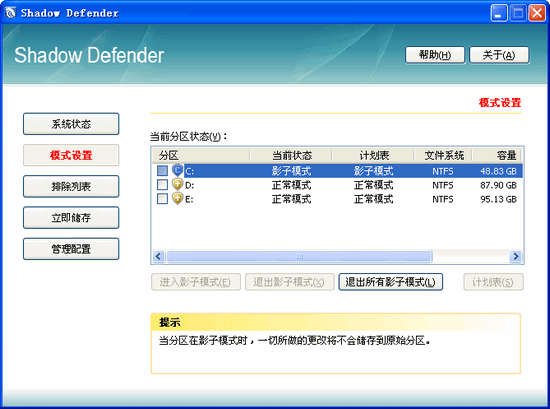Select the D: partition label
The height and width of the screenshot is (409, 550).
pyautogui.click(x=189, y=185)
